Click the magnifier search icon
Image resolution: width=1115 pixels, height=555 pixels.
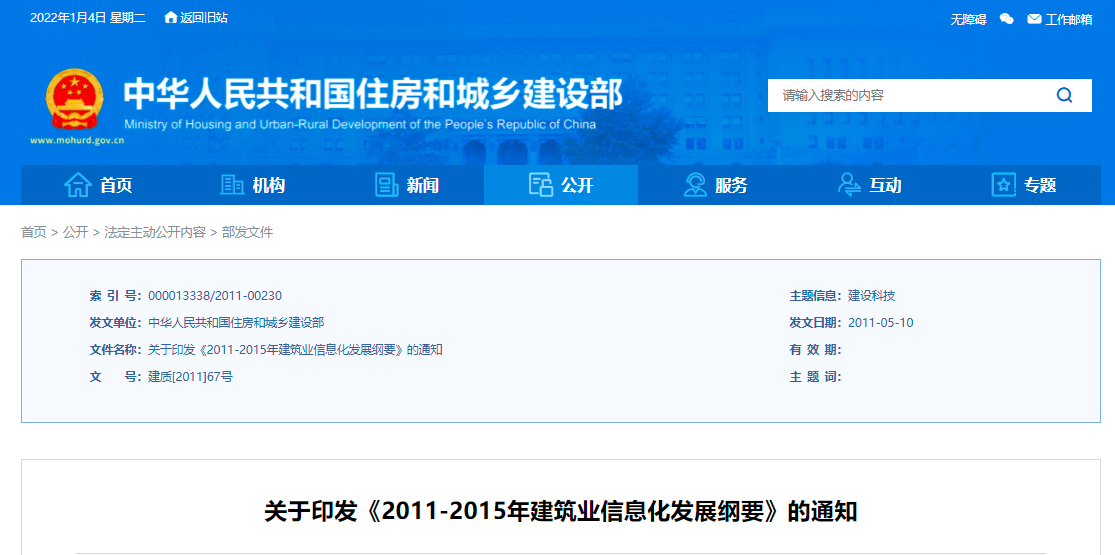point(1065,95)
